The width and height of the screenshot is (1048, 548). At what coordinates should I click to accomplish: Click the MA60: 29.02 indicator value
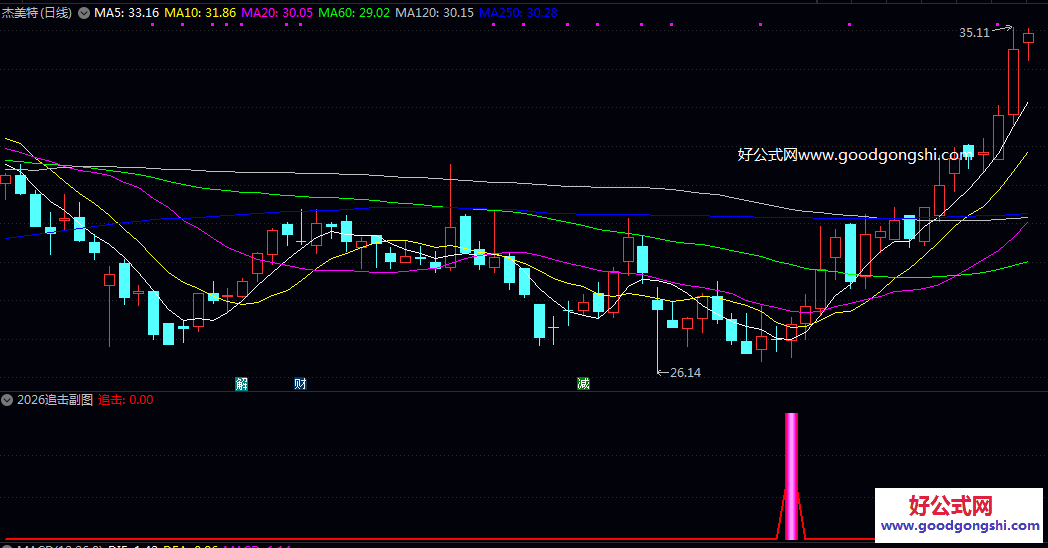point(354,13)
